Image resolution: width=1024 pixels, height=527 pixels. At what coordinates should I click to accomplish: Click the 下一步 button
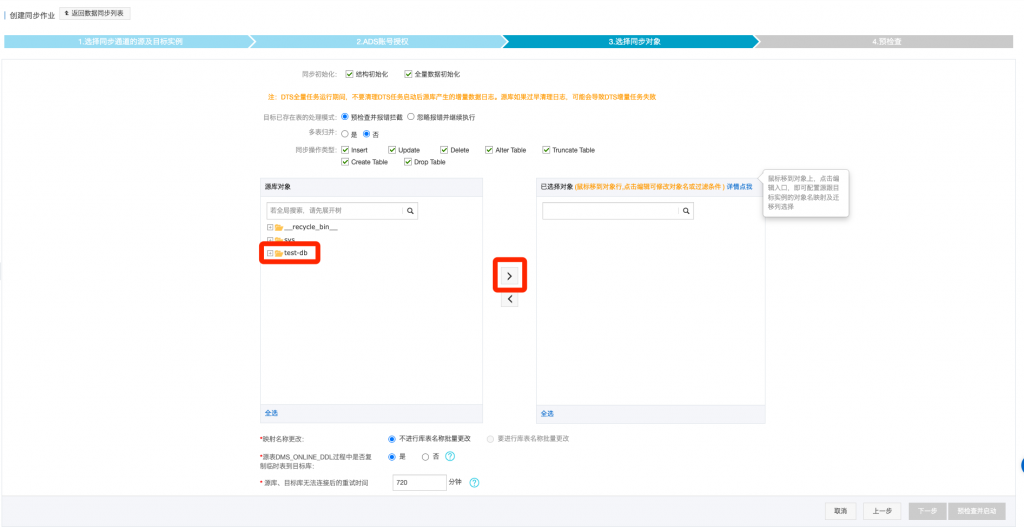coord(927,511)
